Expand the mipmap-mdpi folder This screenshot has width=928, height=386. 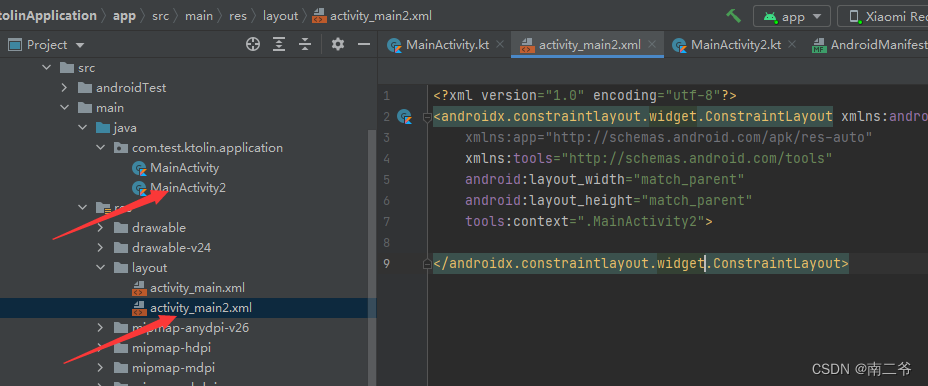[x=100, y=368]
